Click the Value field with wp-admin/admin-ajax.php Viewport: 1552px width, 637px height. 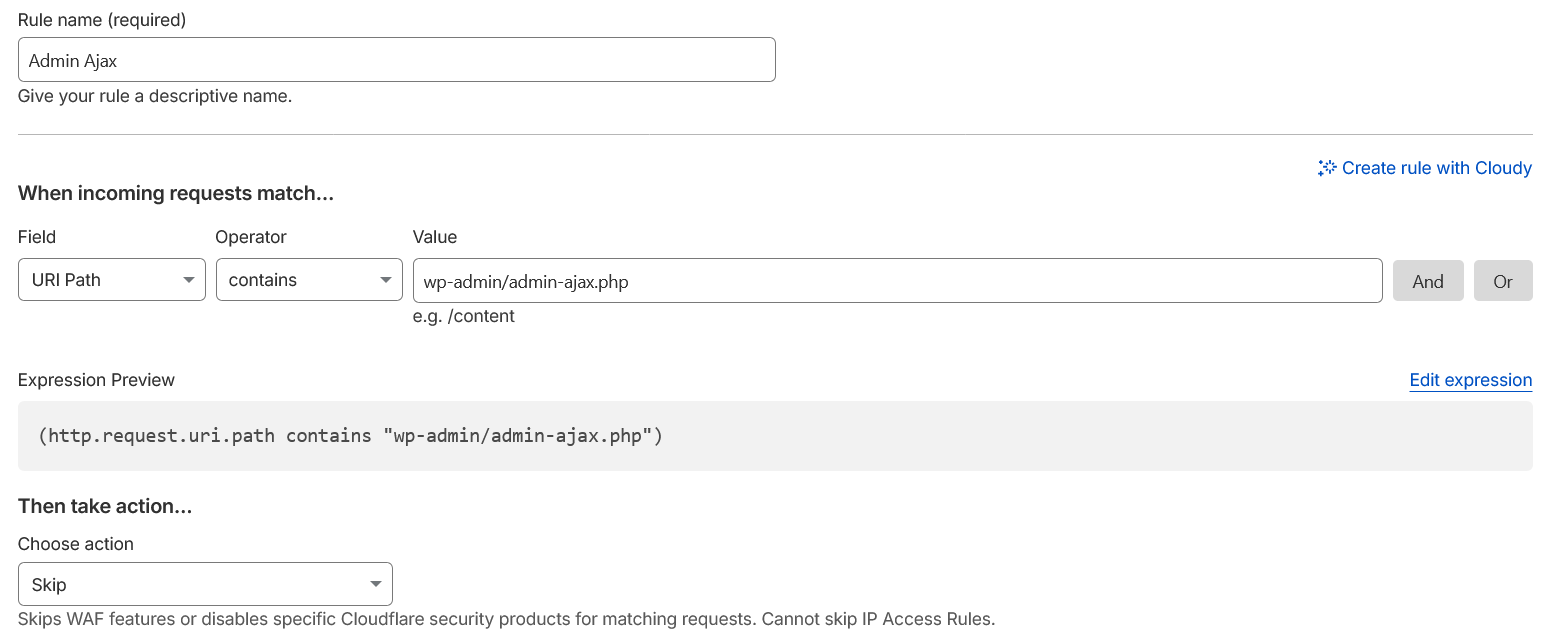coord(896,281)
